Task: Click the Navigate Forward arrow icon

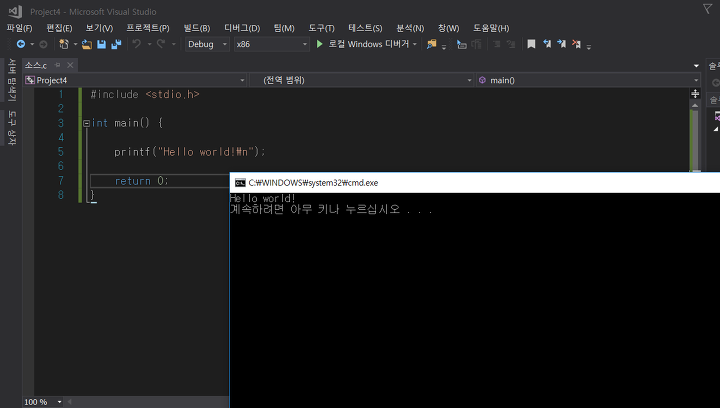Action: [x=43, y=44]
